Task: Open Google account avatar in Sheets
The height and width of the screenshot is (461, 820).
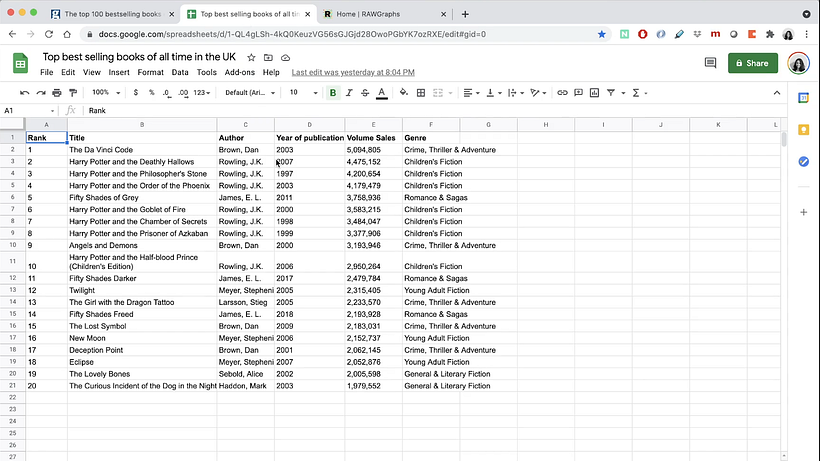Action: click(799, 63)
